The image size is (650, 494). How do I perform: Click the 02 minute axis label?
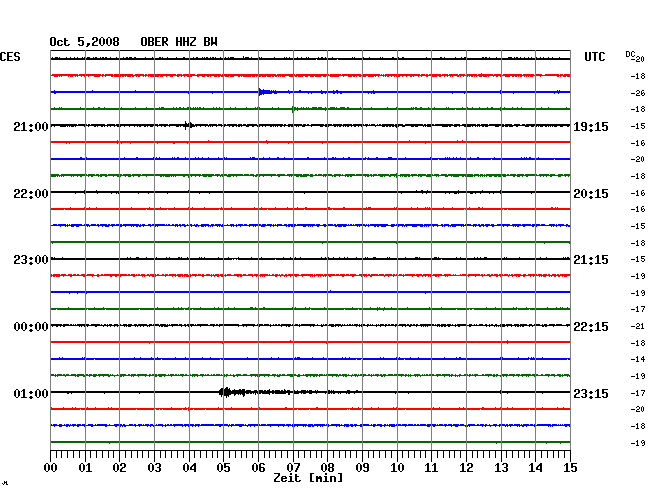point(119,468)
